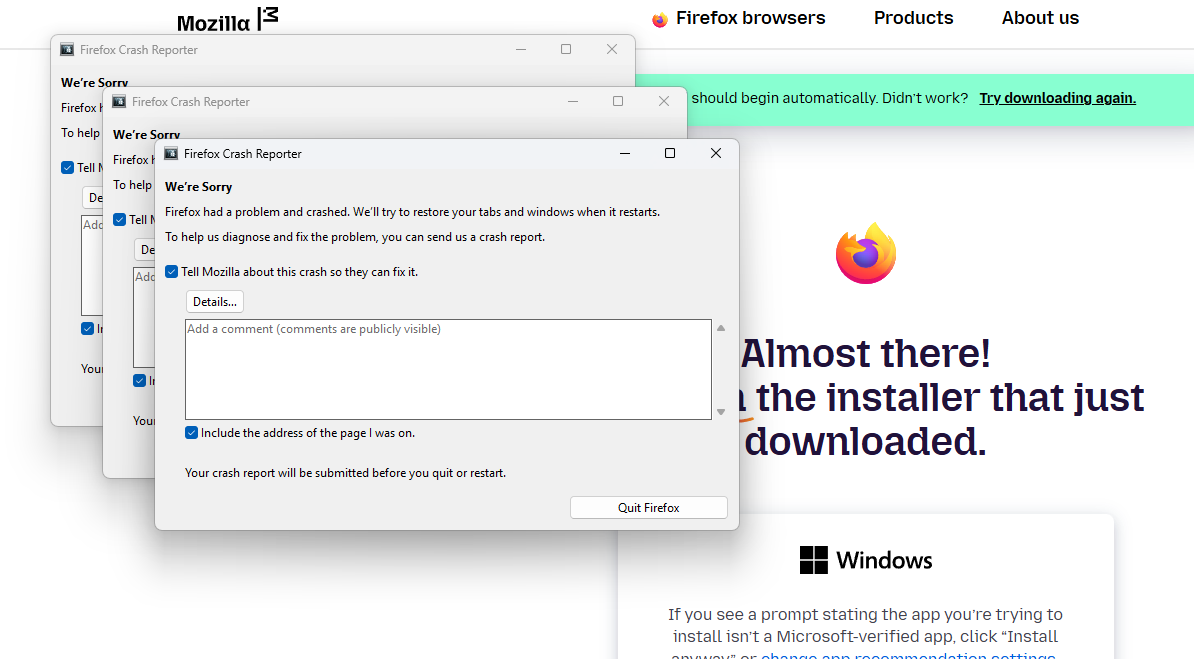Open the Products menu

pos(913,18)
